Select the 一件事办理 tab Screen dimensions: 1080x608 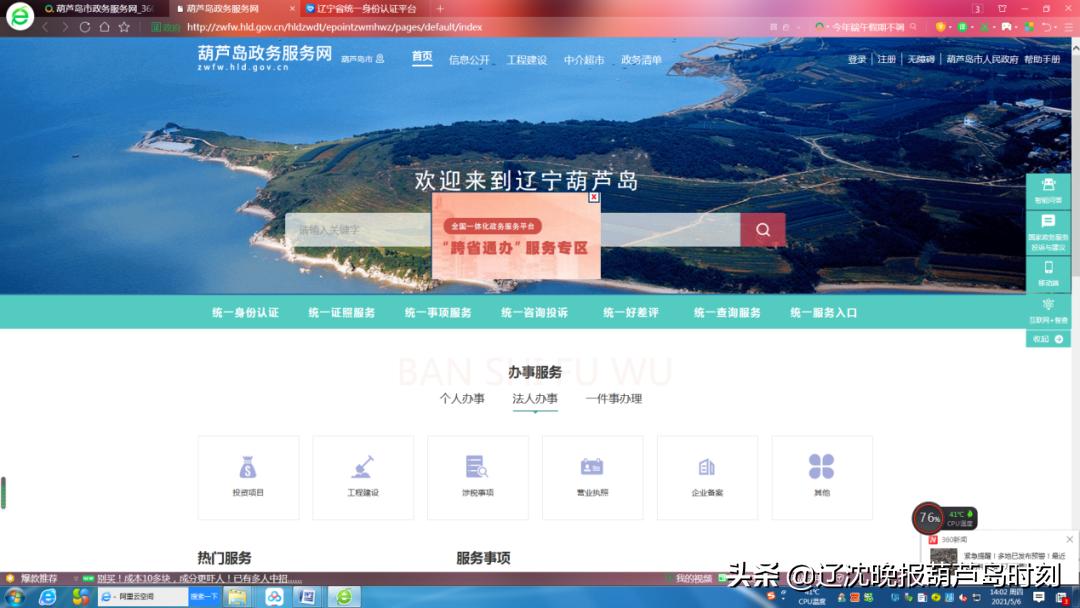point(614,399)
